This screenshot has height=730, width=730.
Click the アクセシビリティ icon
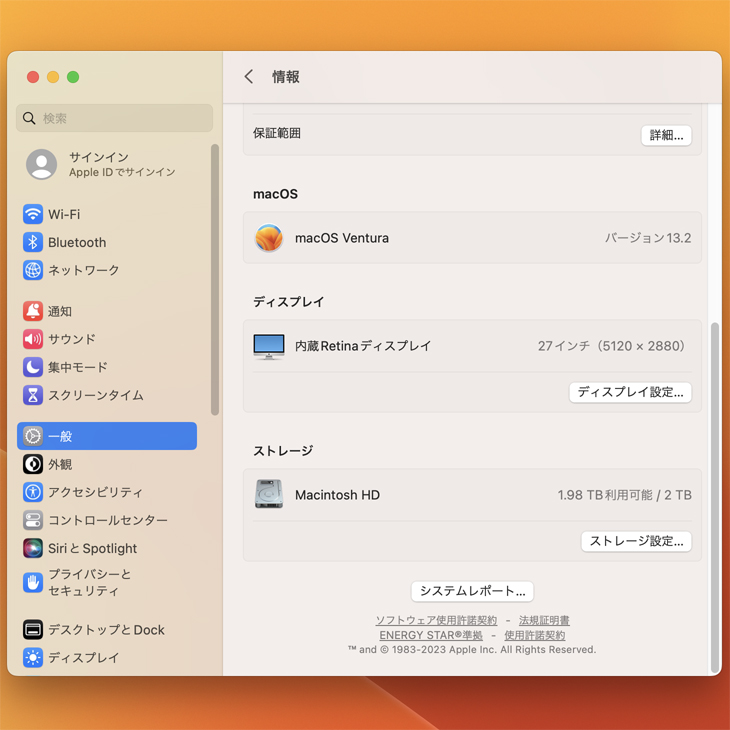click(33, 493)
